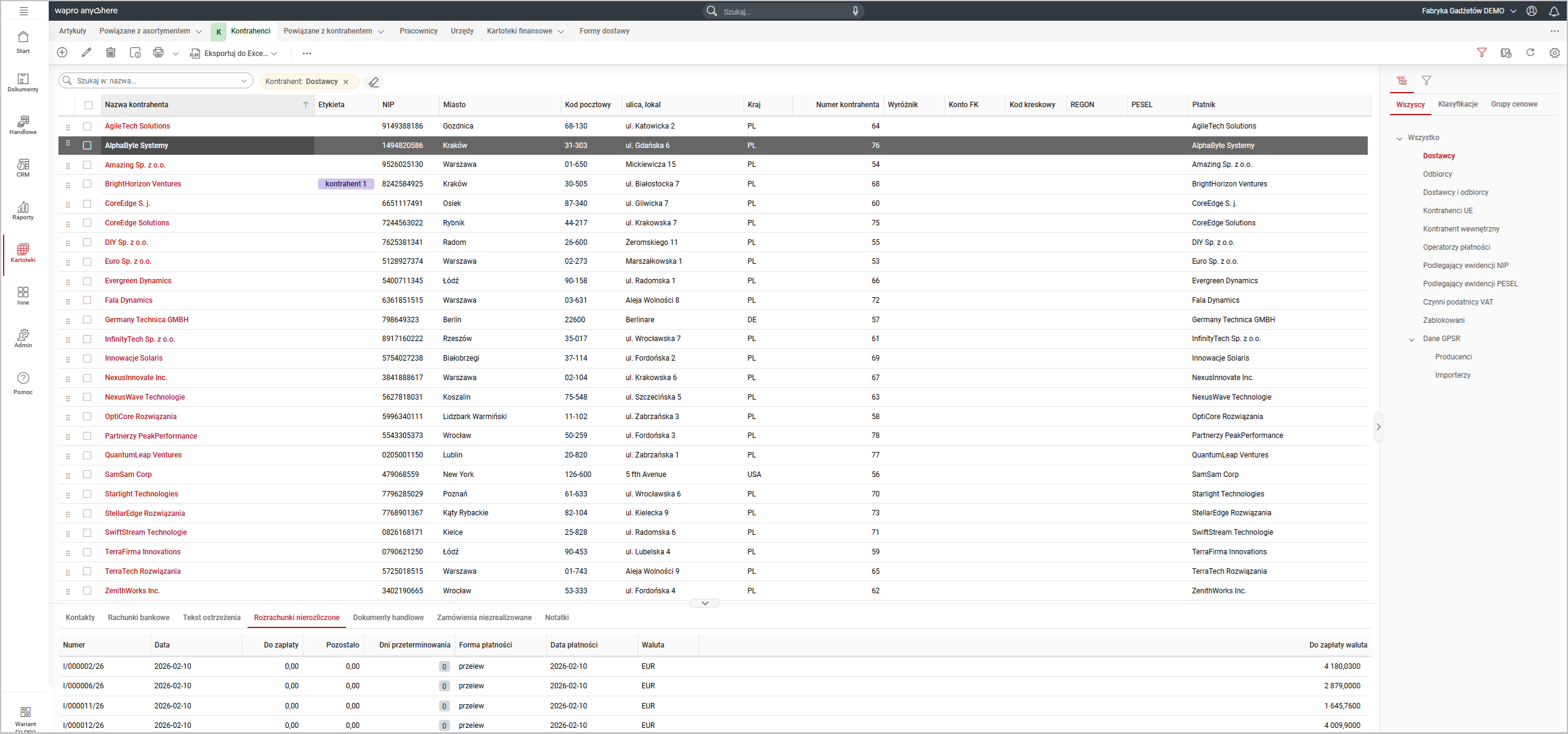Screen dimensions: 1568x734
Task: Click the eraser clear-filters icon
Action: point(374,82)
